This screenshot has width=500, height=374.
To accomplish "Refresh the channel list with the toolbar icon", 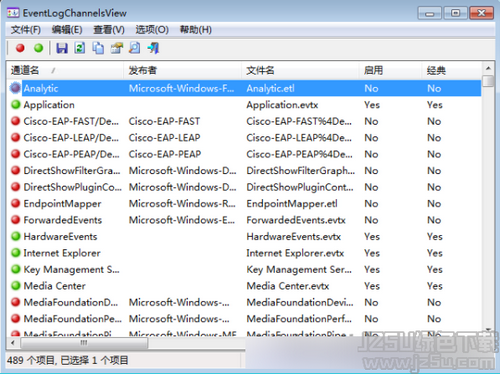I will click(80, 48).
